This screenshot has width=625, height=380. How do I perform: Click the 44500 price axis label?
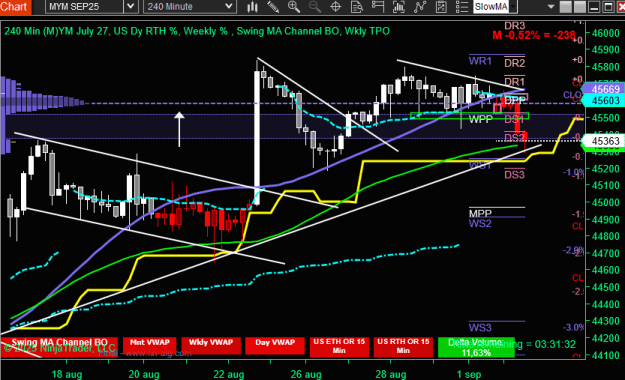click(606, 287)
